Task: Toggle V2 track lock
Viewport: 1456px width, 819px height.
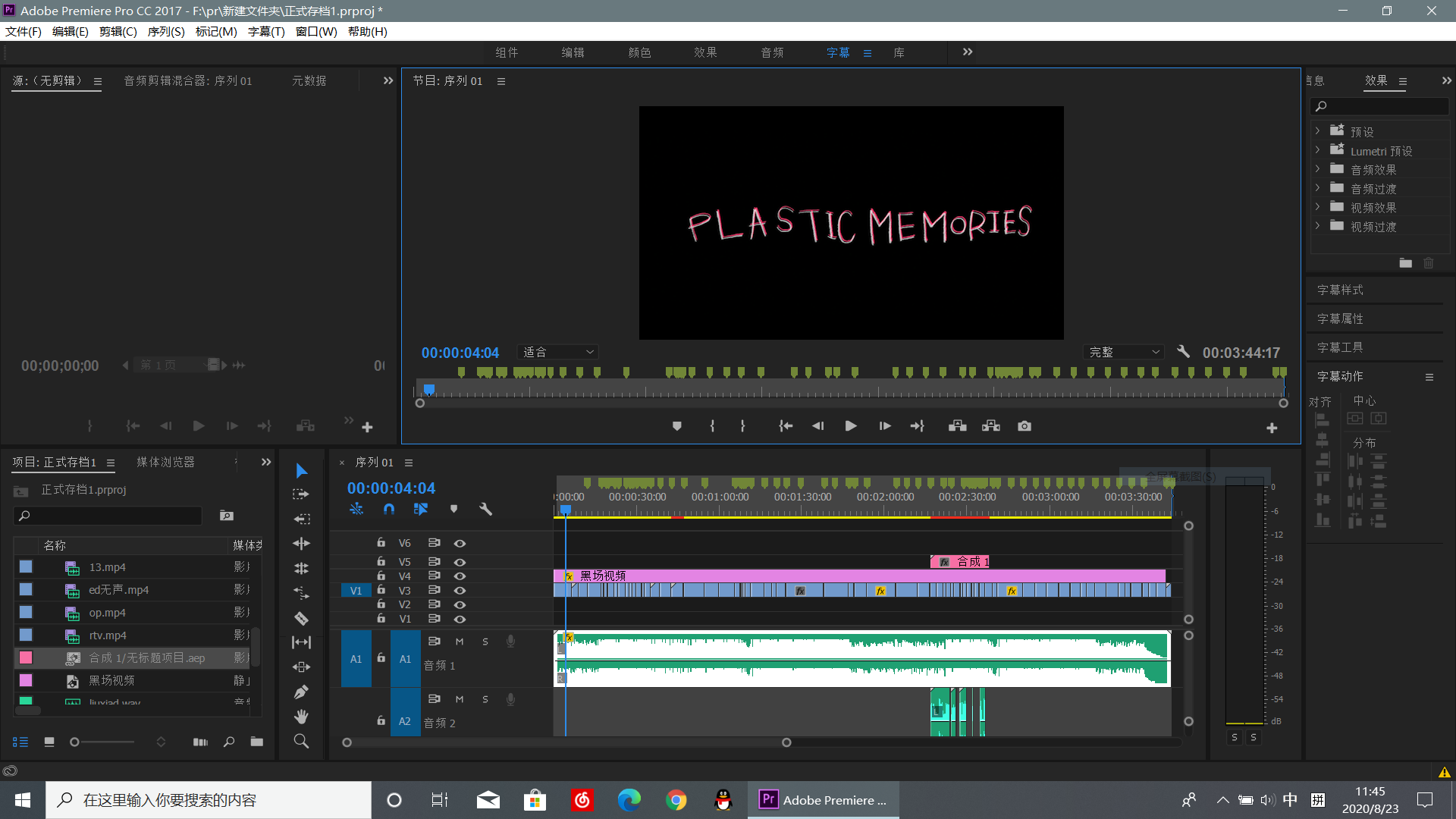Action: click(381, 604)
